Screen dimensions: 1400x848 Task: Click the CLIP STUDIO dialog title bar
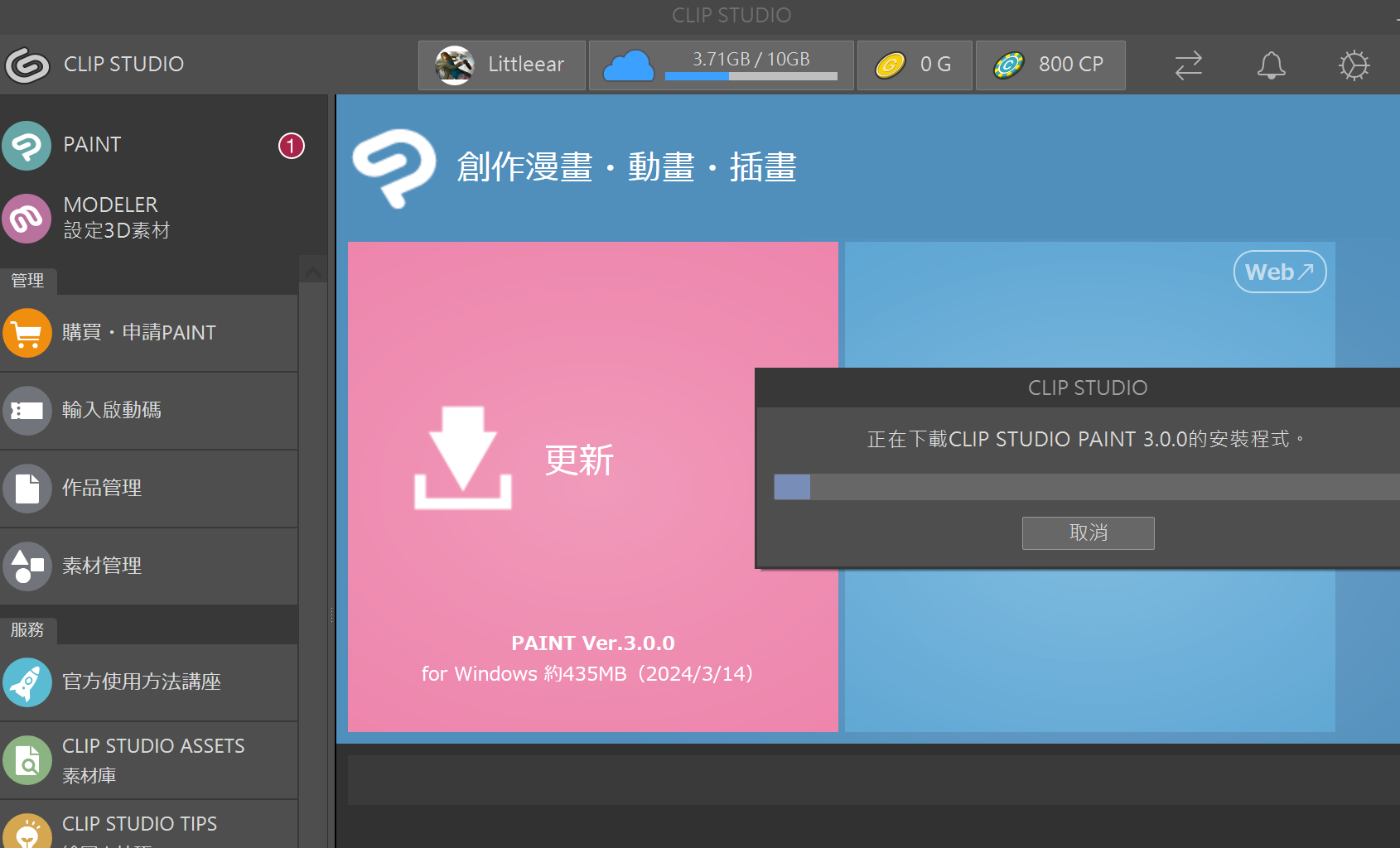pos(1079,388)
